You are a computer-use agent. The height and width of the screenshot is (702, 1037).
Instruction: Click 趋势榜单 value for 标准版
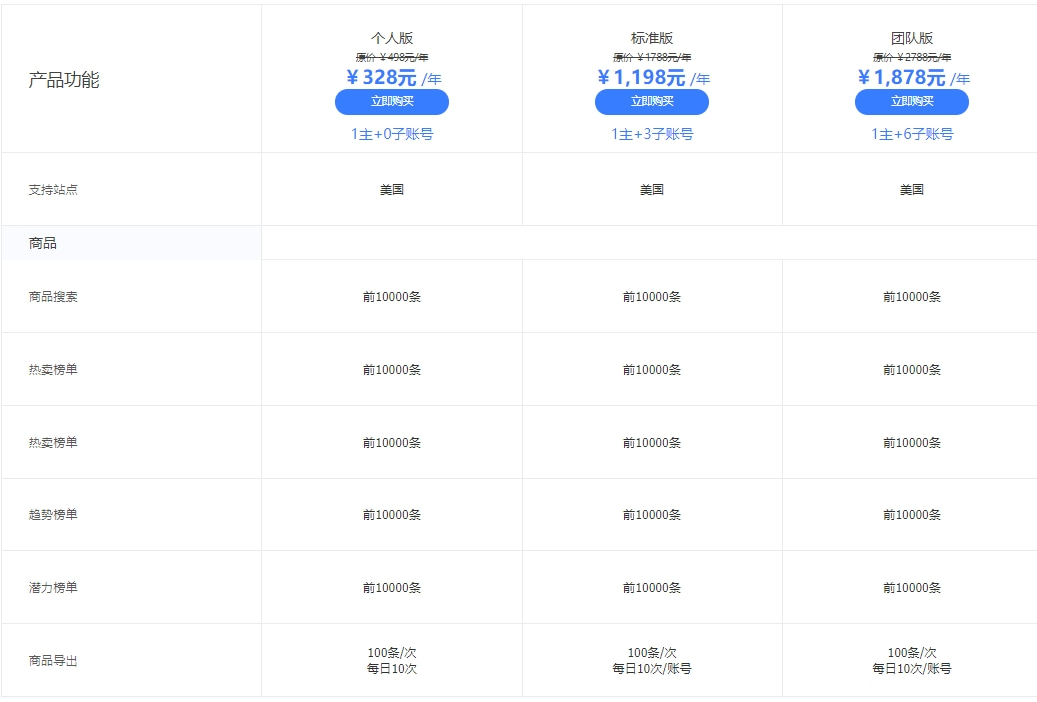pyautogui.click(x=651, y=515)
